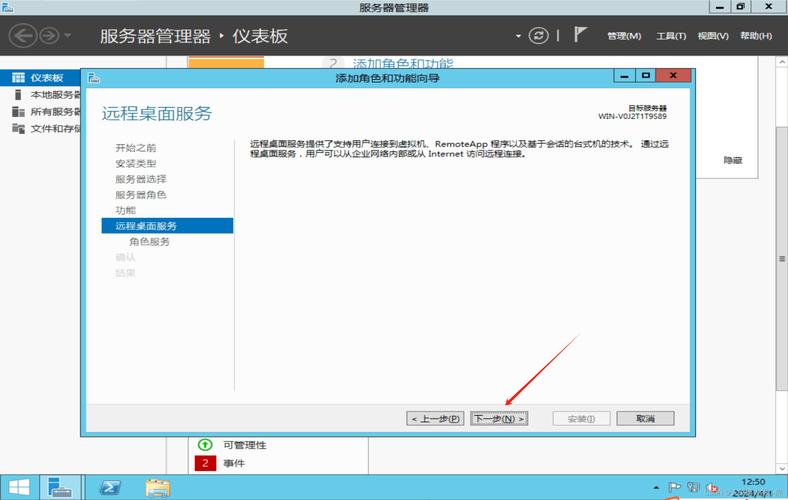Screen dimensions: 788x500
Task: Open the dropdown arrow left of refresh icon
Action: 518,36
